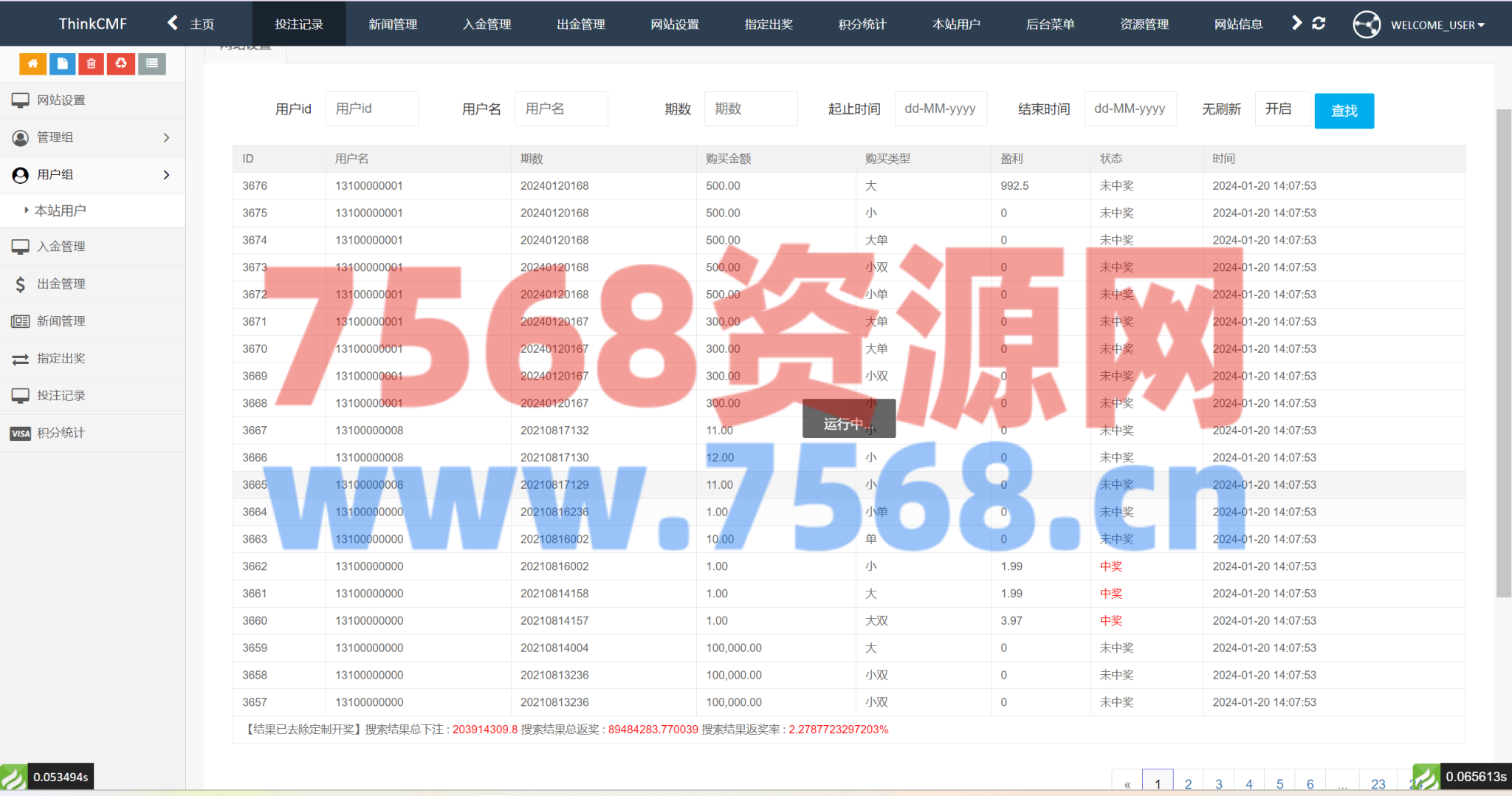Click the orange home icon button
The height and width of the screenshot is (796, 1512).
click(x=32, y=64)
